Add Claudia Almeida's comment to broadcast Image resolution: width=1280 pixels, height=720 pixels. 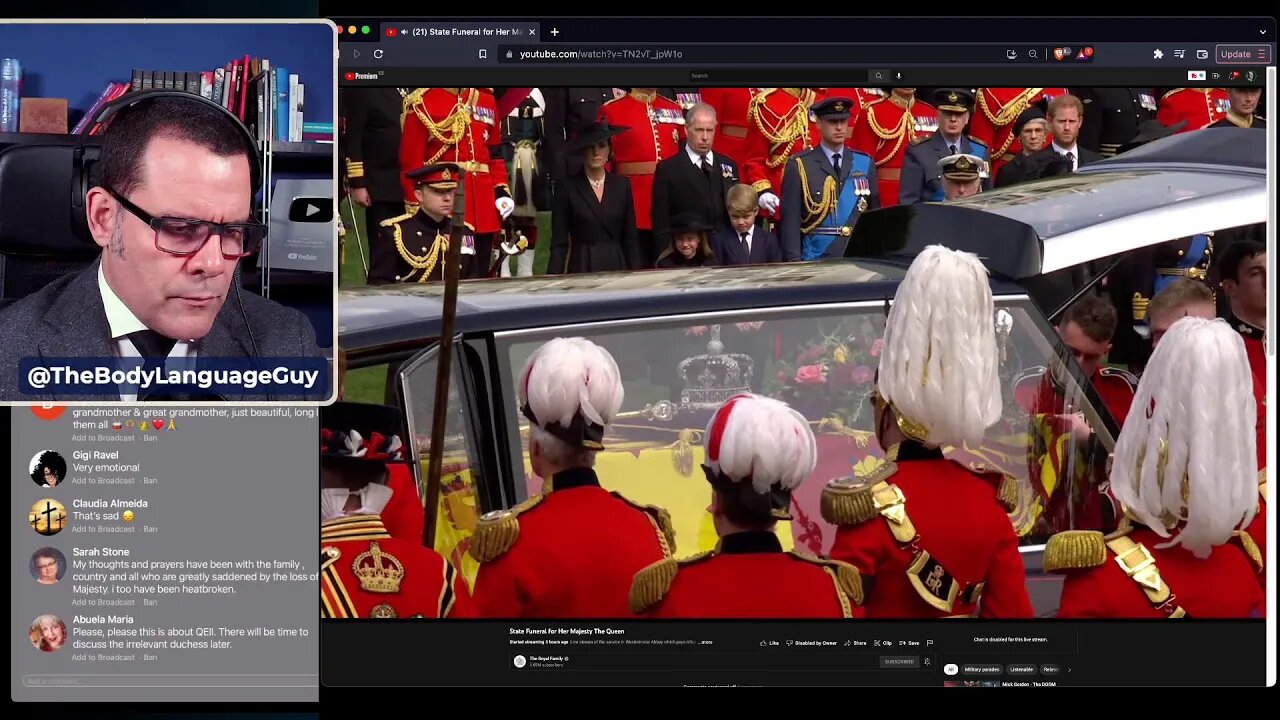click(103, 529)
